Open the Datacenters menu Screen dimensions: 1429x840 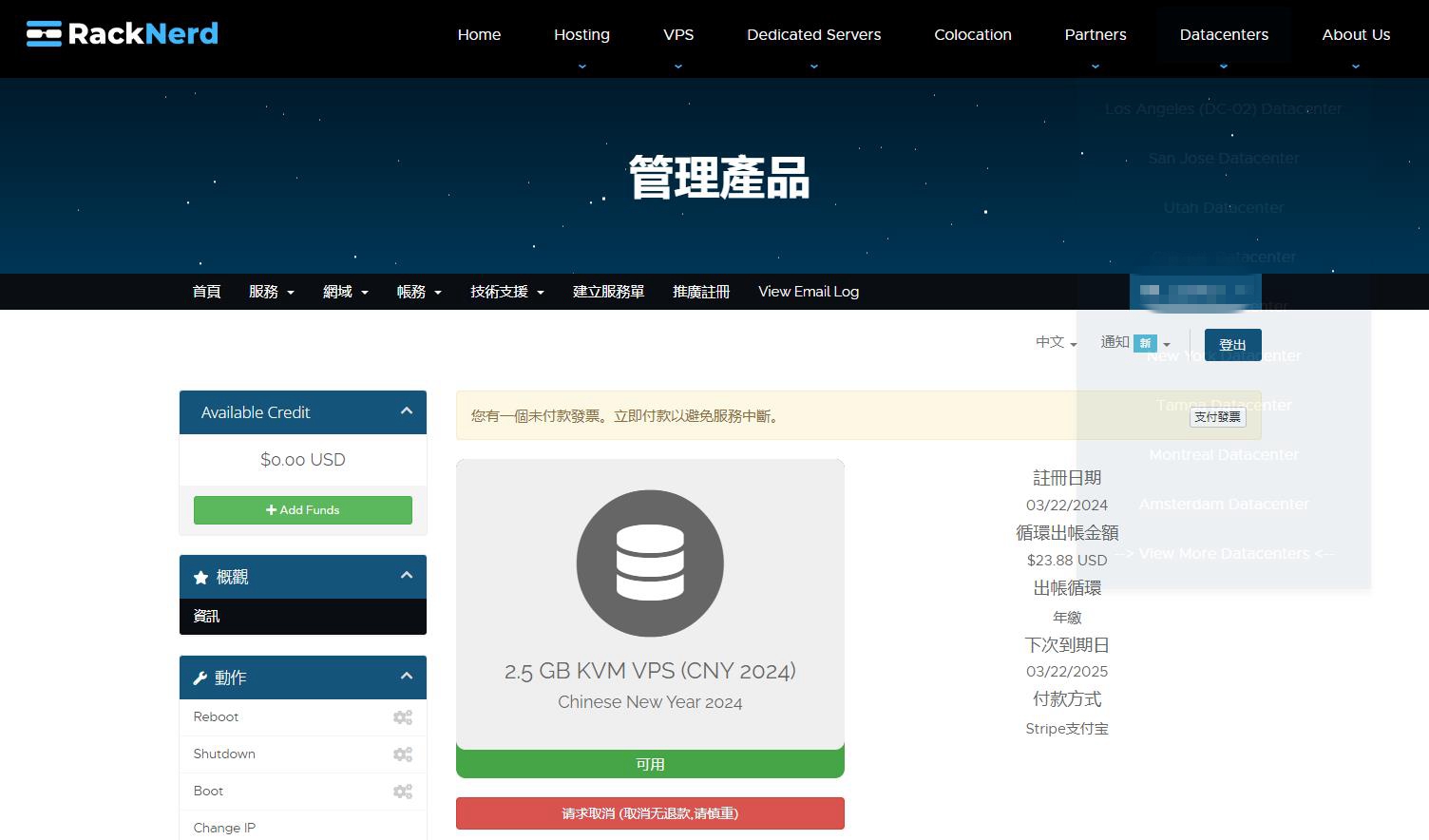click(1224, 35)
